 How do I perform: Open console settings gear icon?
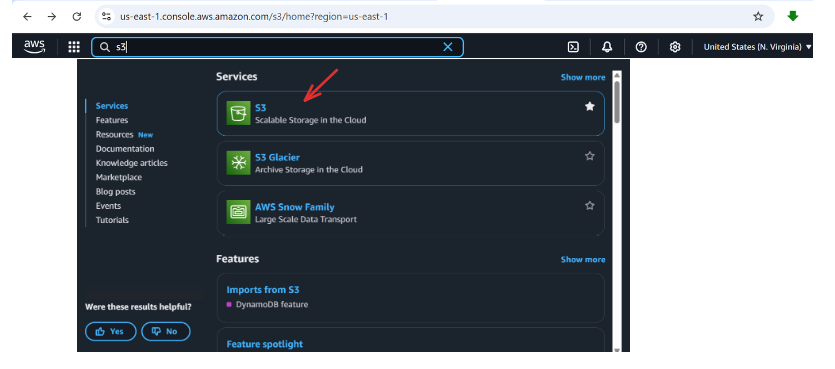(x=675, y=47)
